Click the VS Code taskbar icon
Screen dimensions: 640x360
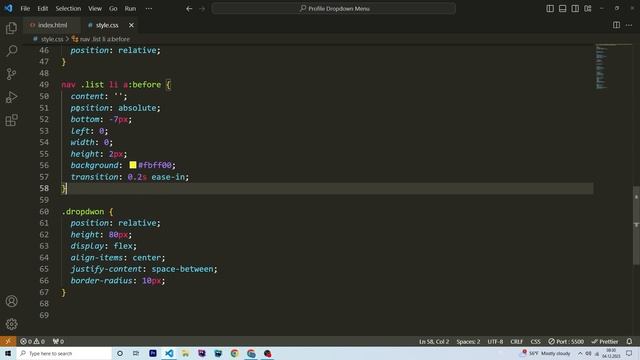pyautogui.click(x=169, y=353)
